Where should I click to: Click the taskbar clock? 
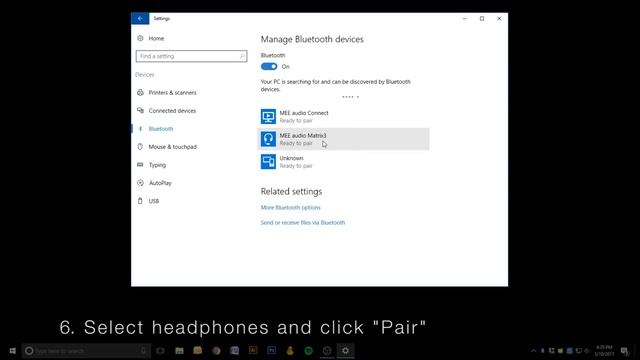604,351
